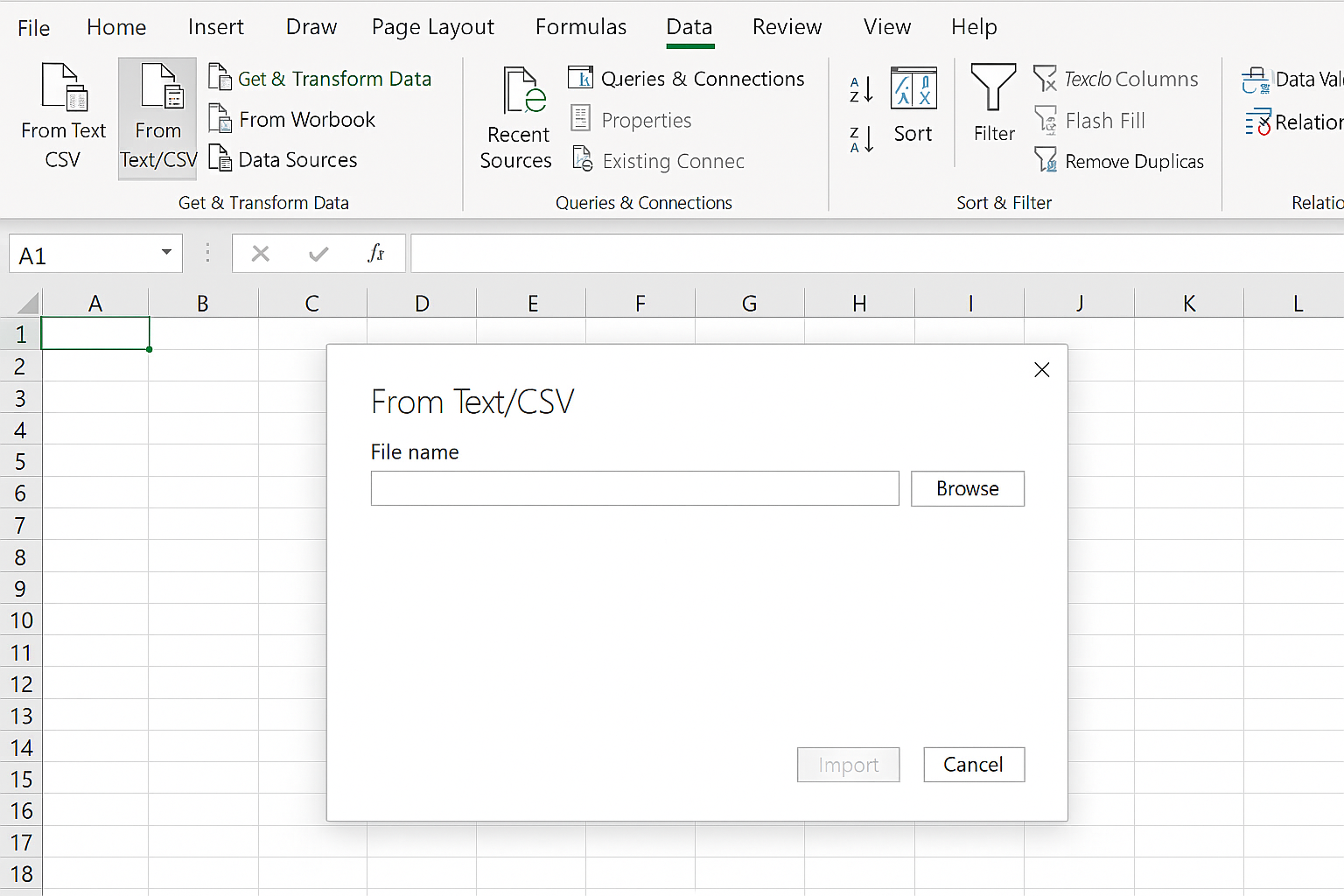Click Texclo Columns command
Image resolution: width=1344 pixels, height=896 pixels.
pos(1116,79)
